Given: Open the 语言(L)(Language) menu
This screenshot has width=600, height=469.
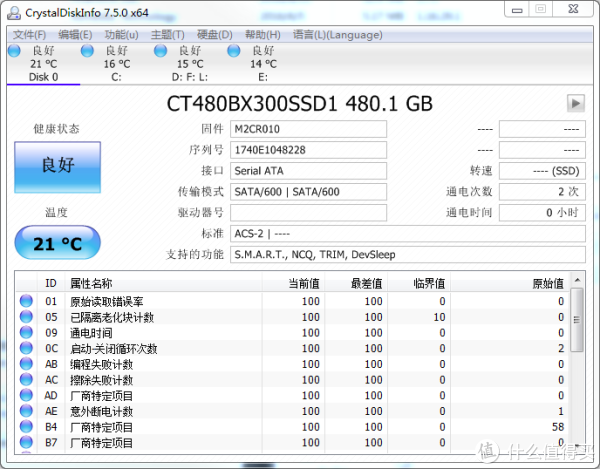Looking at the screenshot, I should pyautogui.click(x=338, y=35).
